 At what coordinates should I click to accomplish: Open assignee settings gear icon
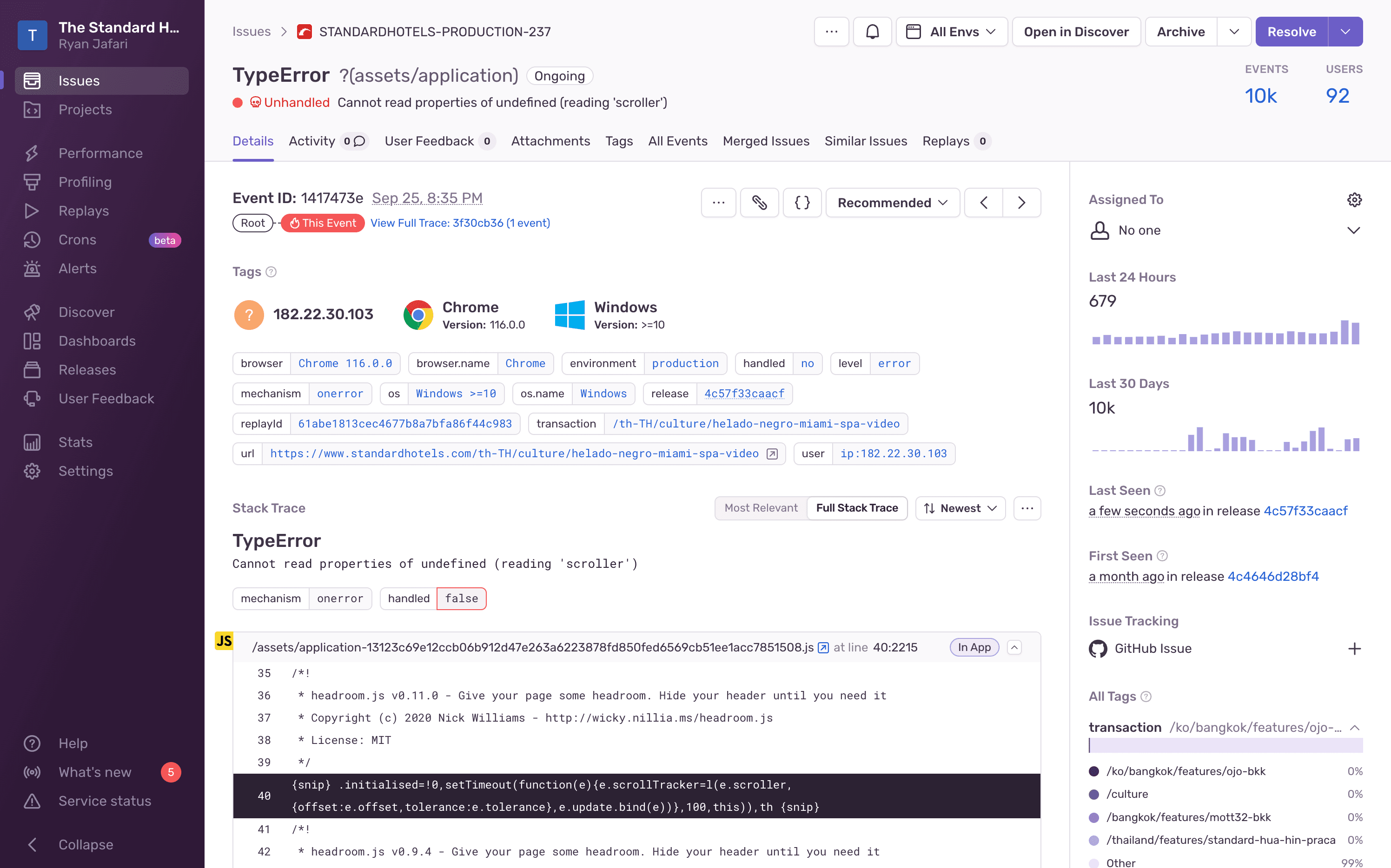click(x=1354, y=200)
